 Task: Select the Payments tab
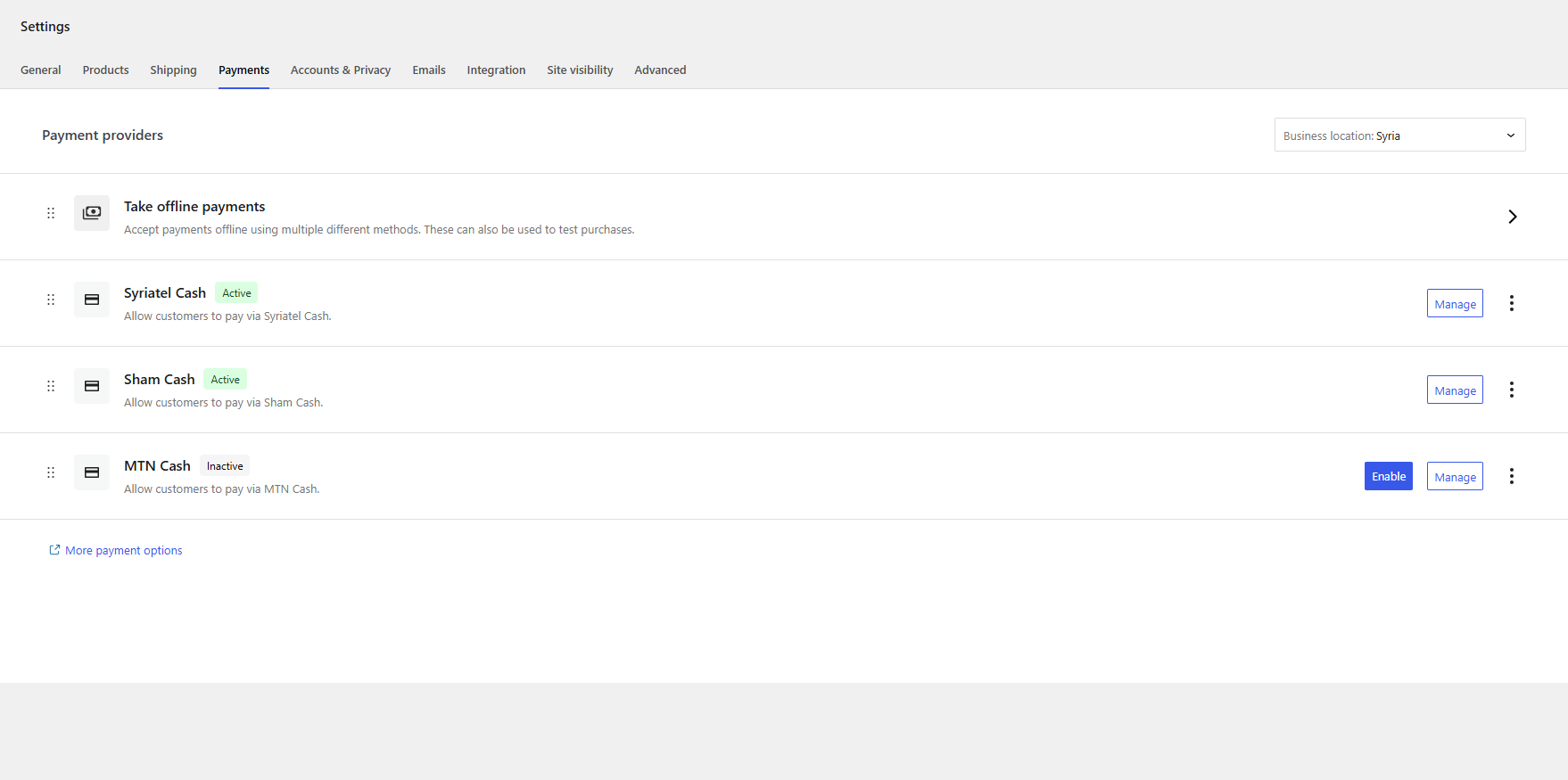243,70
